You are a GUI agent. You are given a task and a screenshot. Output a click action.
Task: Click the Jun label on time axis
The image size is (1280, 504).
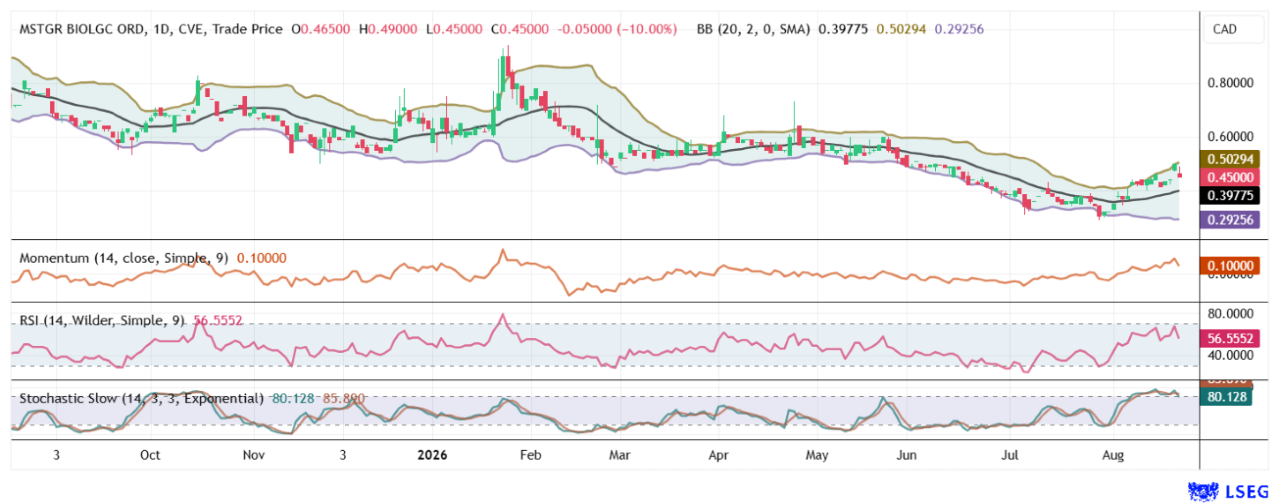[x=906, y=455]
